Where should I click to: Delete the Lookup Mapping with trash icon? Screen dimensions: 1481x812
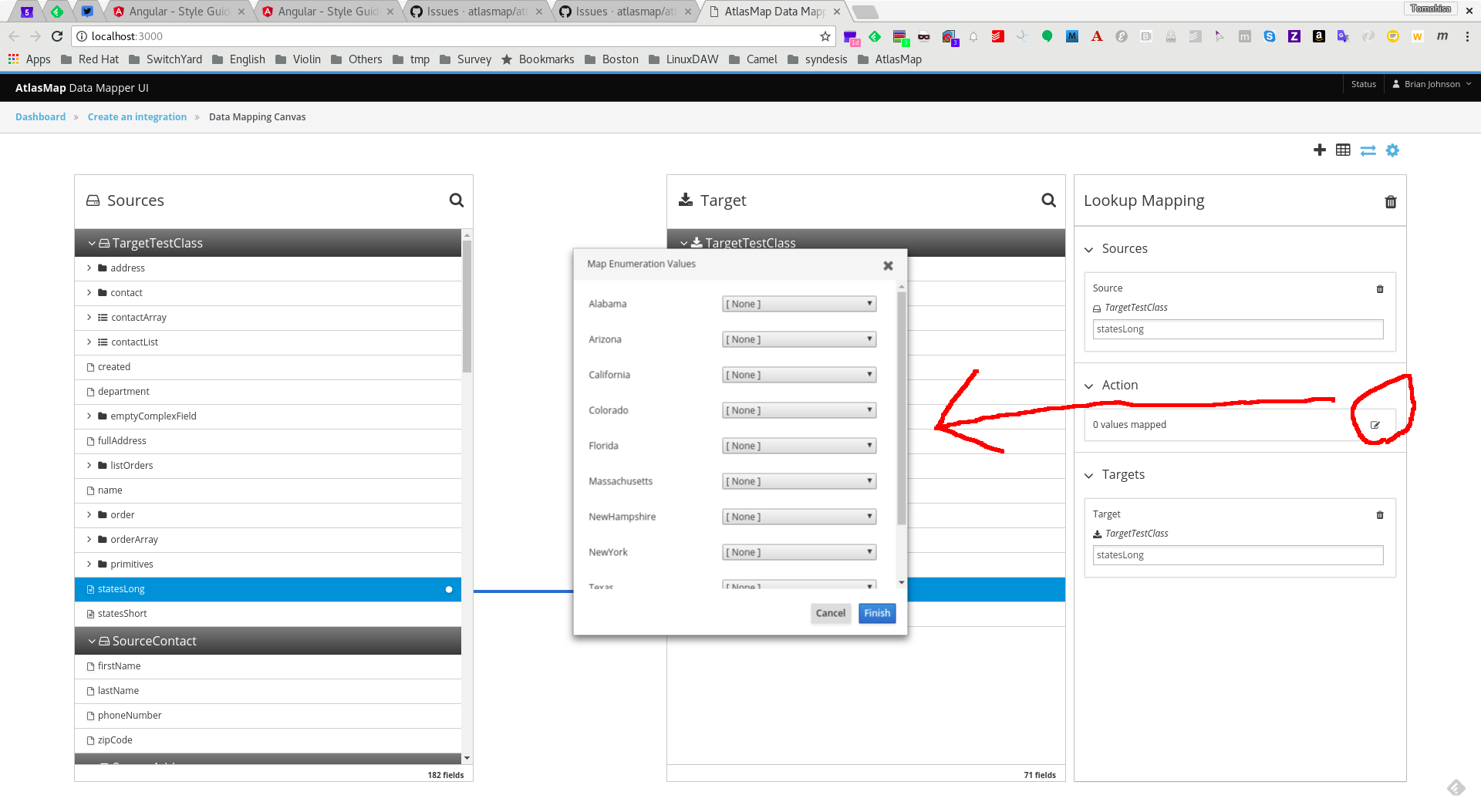coord(1391,202)
